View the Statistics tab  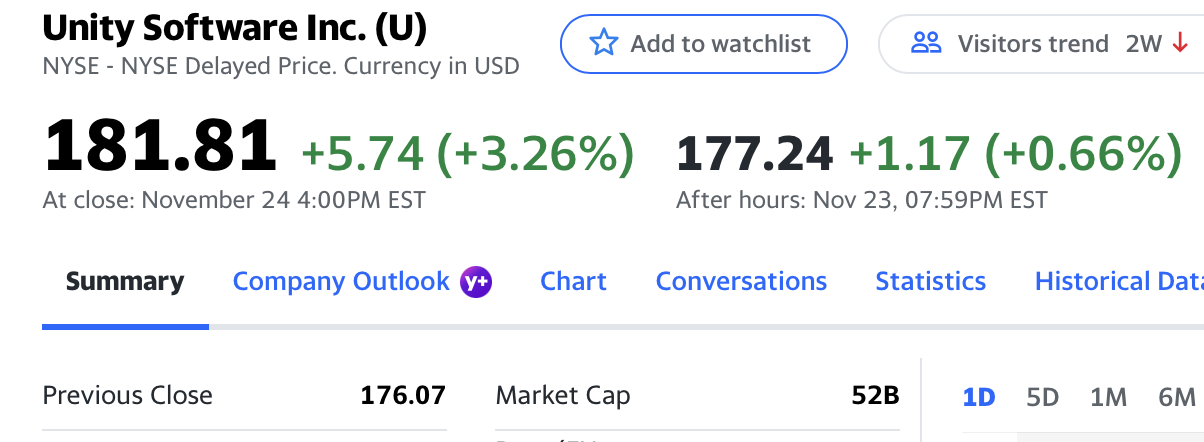click(930, 282)
